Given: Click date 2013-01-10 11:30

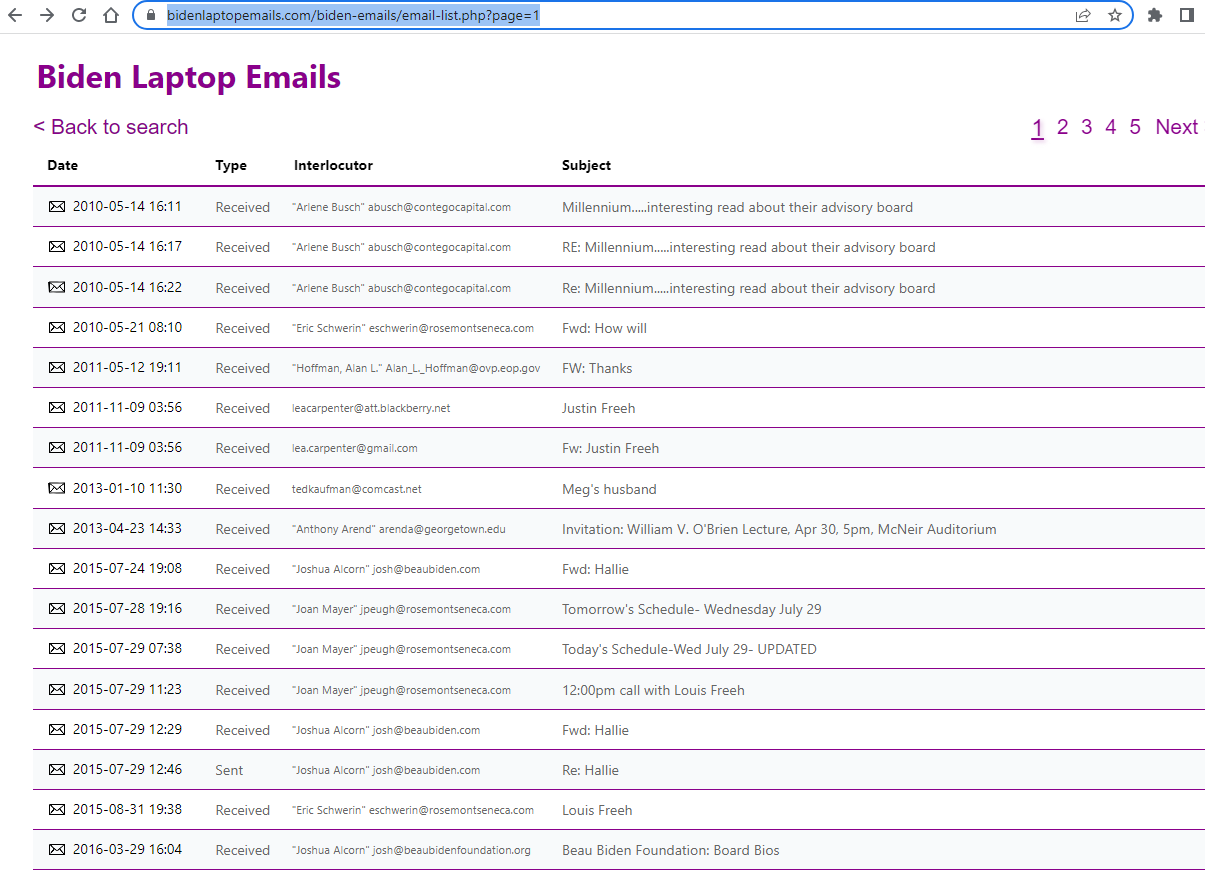Looking at the screenshot, I should tap(127, 488).
